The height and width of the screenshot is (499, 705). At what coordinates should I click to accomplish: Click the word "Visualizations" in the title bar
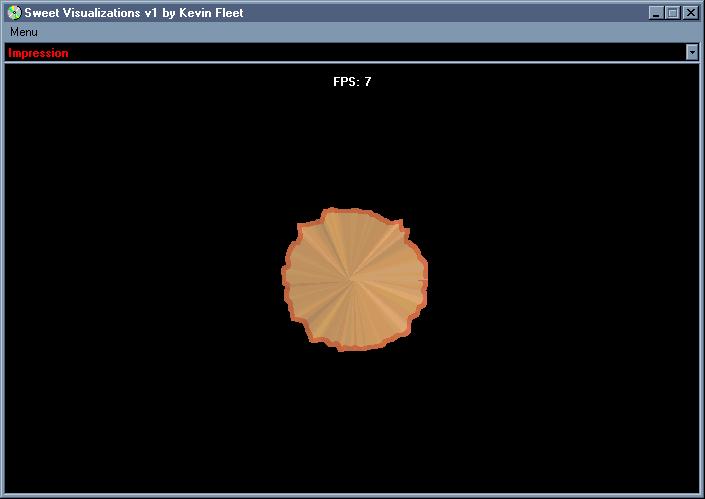100,13
